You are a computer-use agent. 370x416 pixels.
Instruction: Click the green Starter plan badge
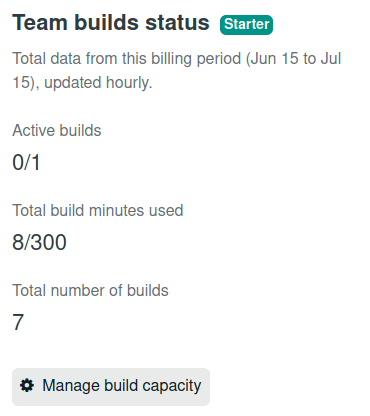pyautogui.click(x=246, y=25)
